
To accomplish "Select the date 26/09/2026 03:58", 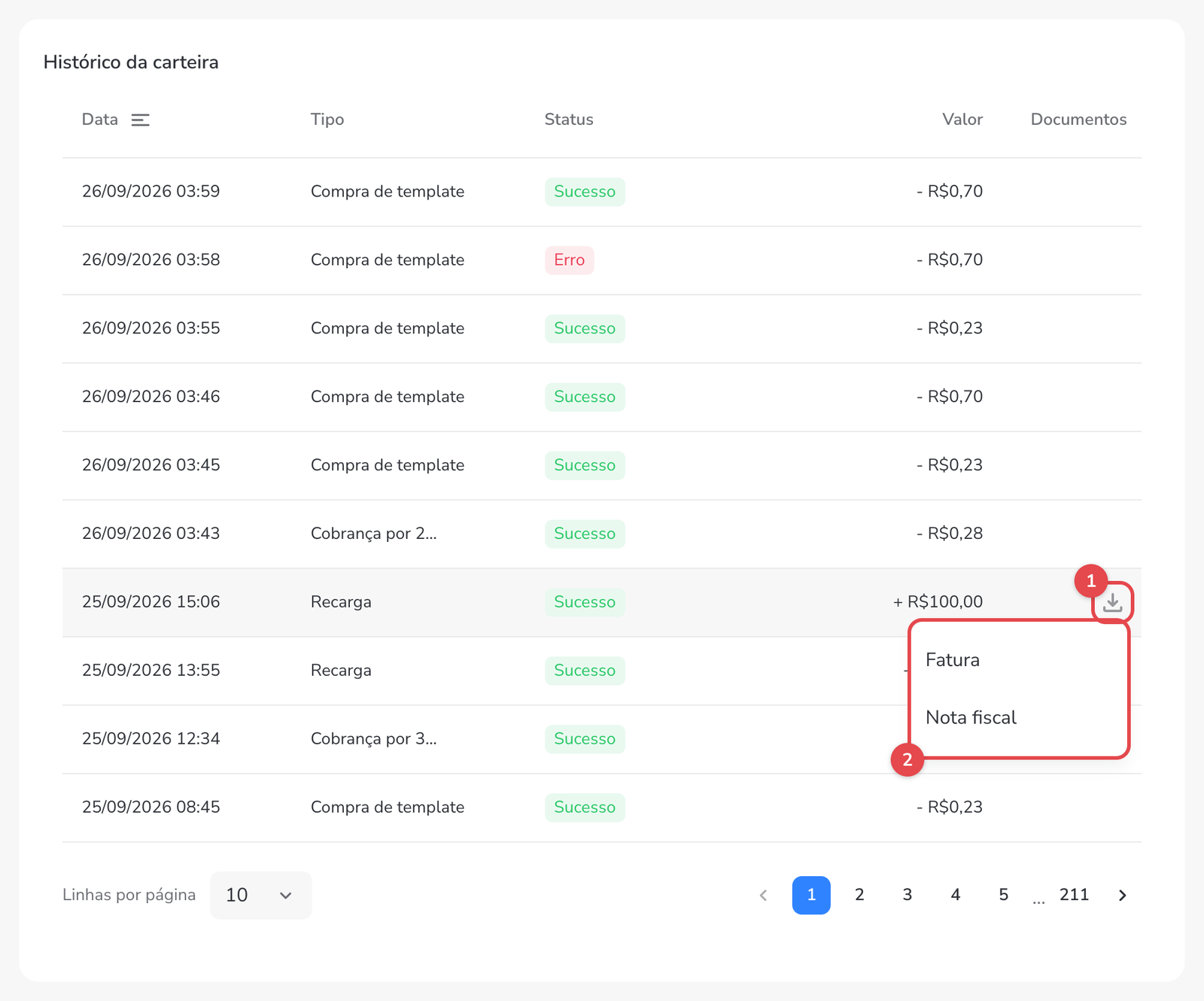I will [151, 260].
